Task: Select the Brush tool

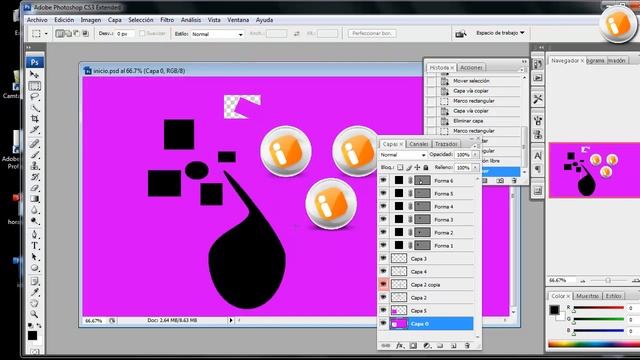Action: 34,154
